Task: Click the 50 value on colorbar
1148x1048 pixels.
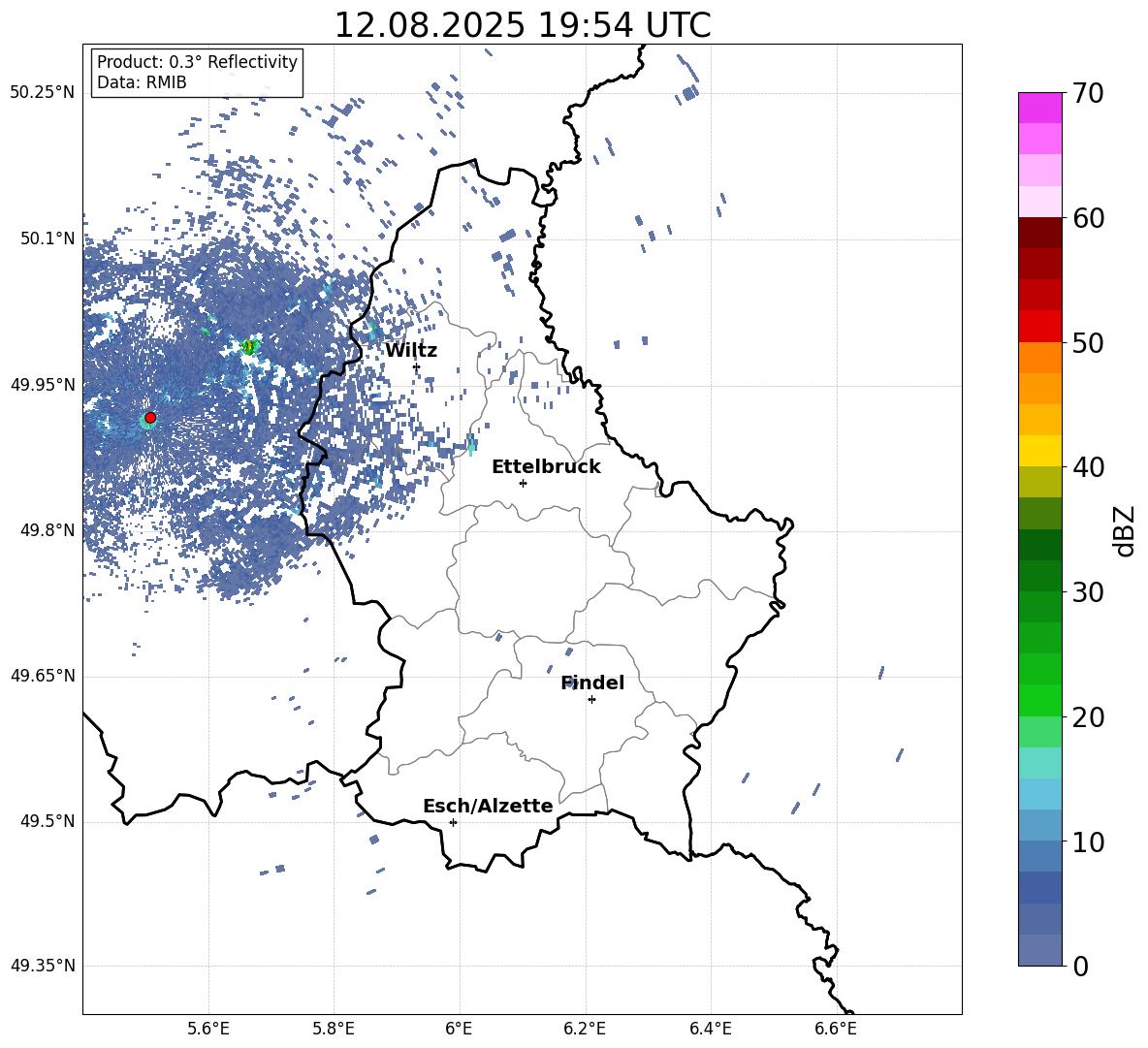Action: click(1088, 342)
